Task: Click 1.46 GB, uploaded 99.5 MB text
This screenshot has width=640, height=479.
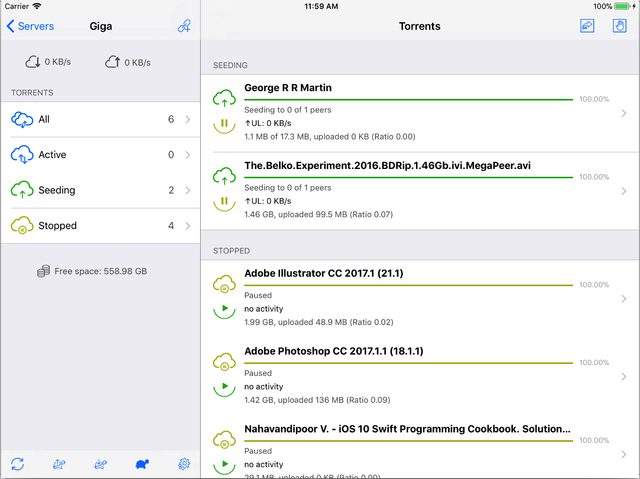Action: (318, 215)
